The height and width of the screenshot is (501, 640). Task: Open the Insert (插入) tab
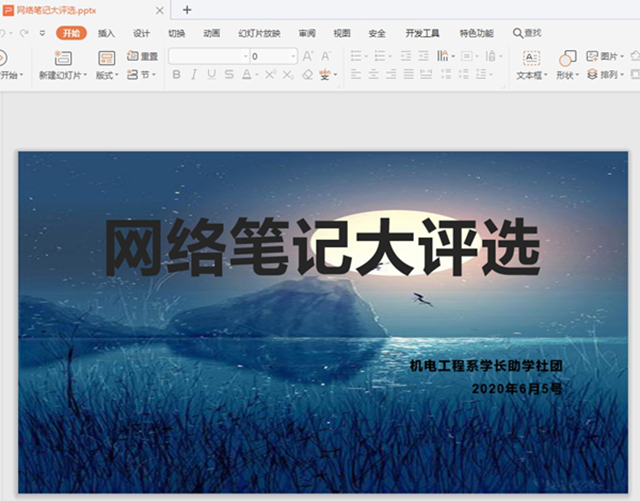click(106, 33)
